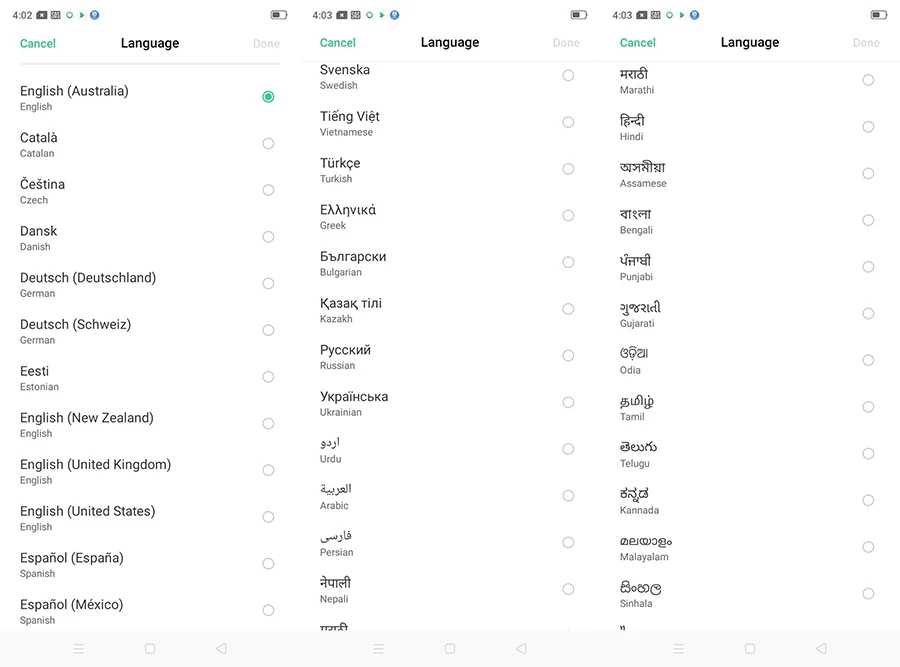Screen dimensions: 900x667
Task: Tap battery icon in right phone status bar
Action: tap(878, 15)
